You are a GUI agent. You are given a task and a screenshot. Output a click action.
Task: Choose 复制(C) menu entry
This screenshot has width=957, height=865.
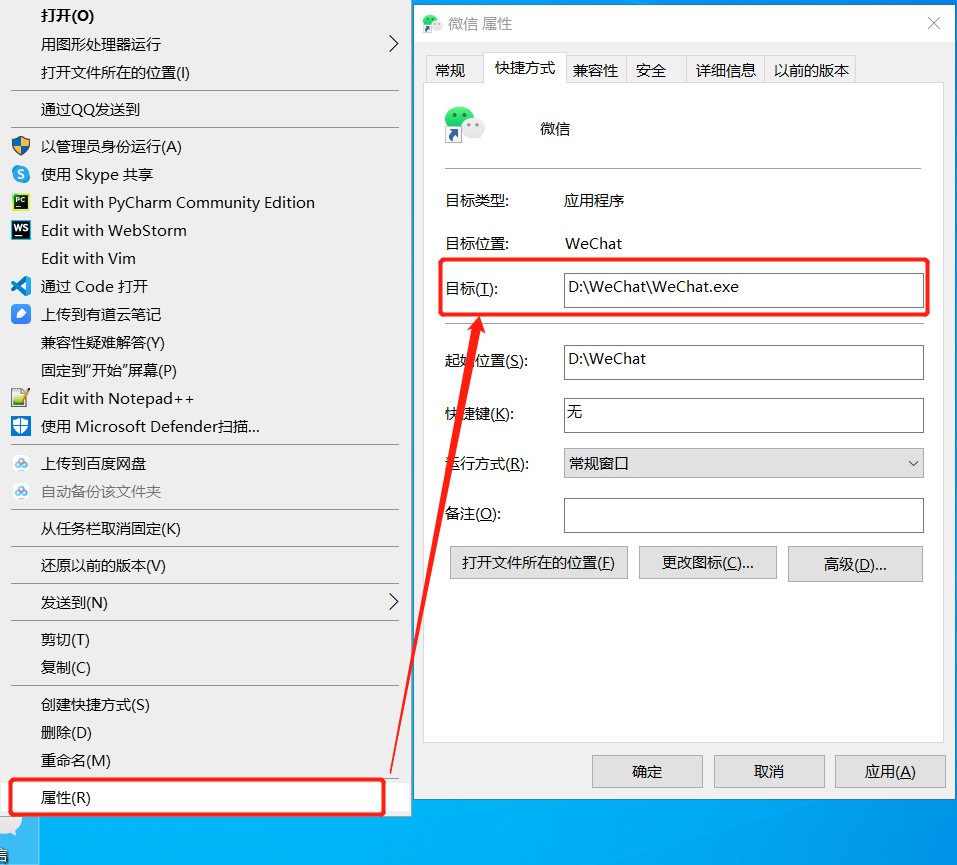(65, 668)
